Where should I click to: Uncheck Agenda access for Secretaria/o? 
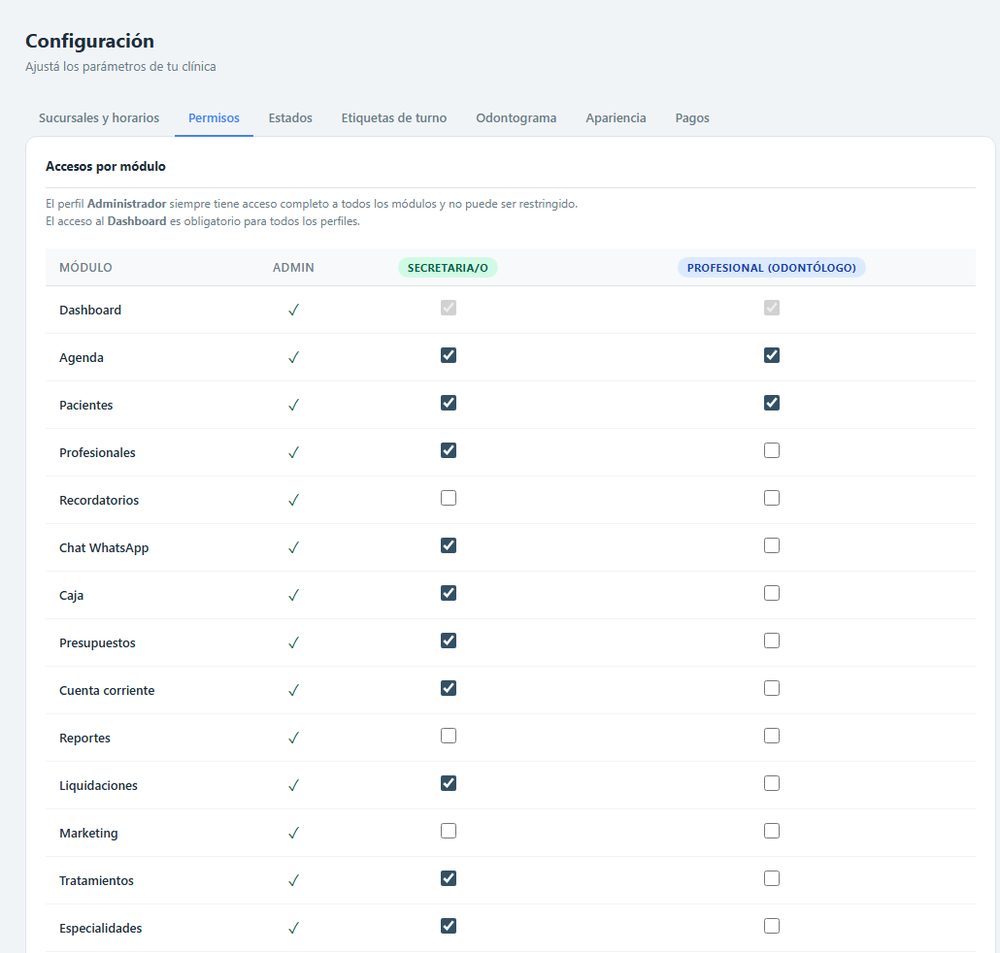point(448,355)
